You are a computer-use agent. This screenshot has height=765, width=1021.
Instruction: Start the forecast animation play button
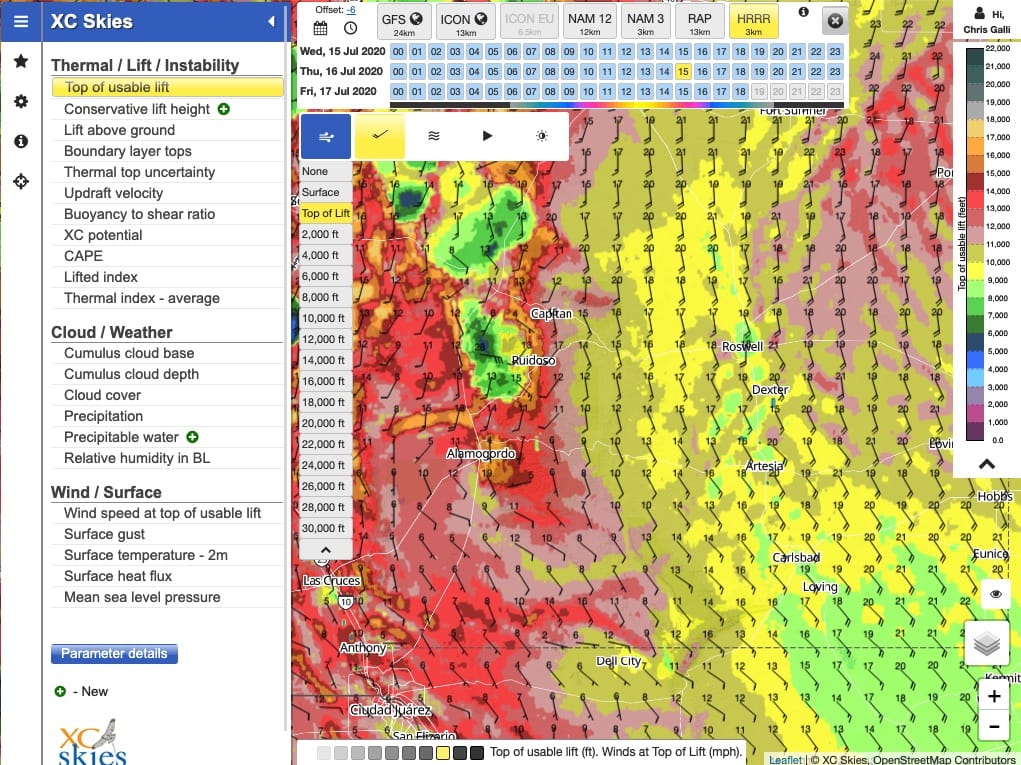point(487,135)
